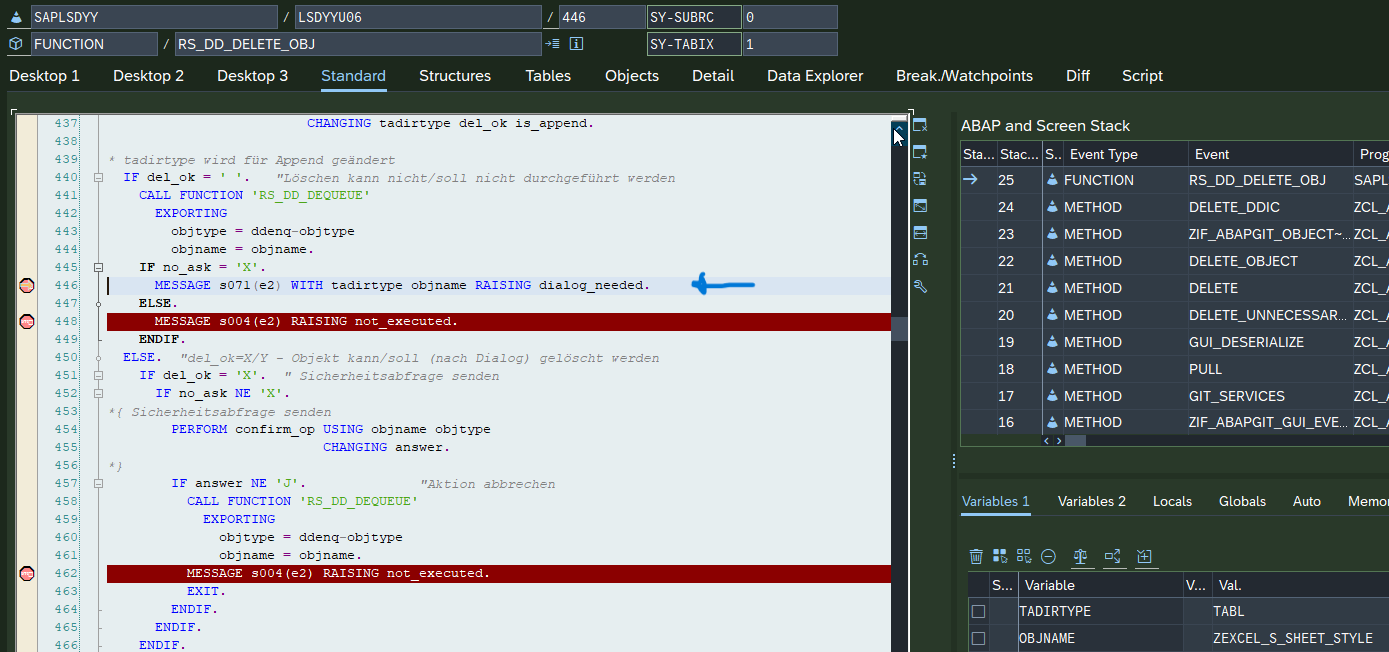
Task: Click inside the SY-TABIX value field
Action: (x=790, y=43)
